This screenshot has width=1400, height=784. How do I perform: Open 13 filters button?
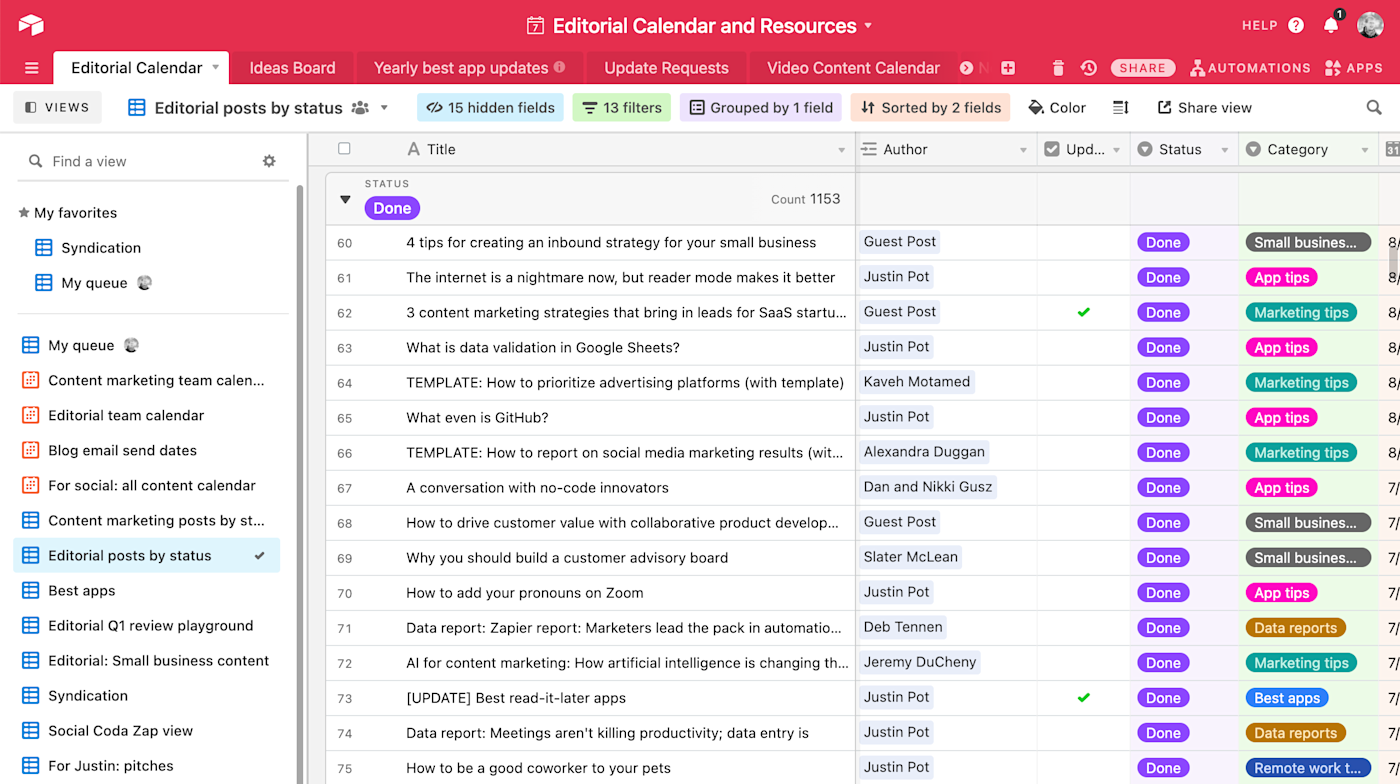[621, 108]
